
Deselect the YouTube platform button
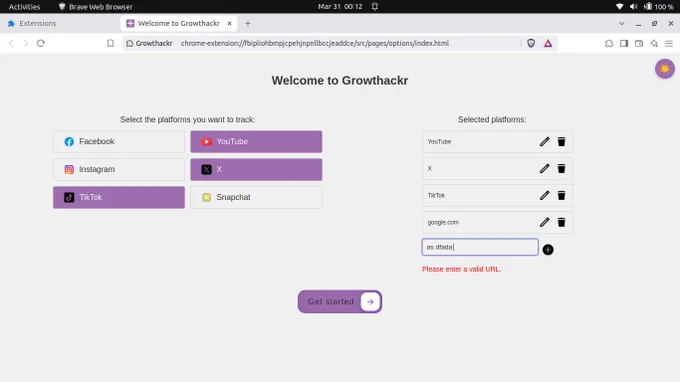pyautogui.click(x=256, y=142)
